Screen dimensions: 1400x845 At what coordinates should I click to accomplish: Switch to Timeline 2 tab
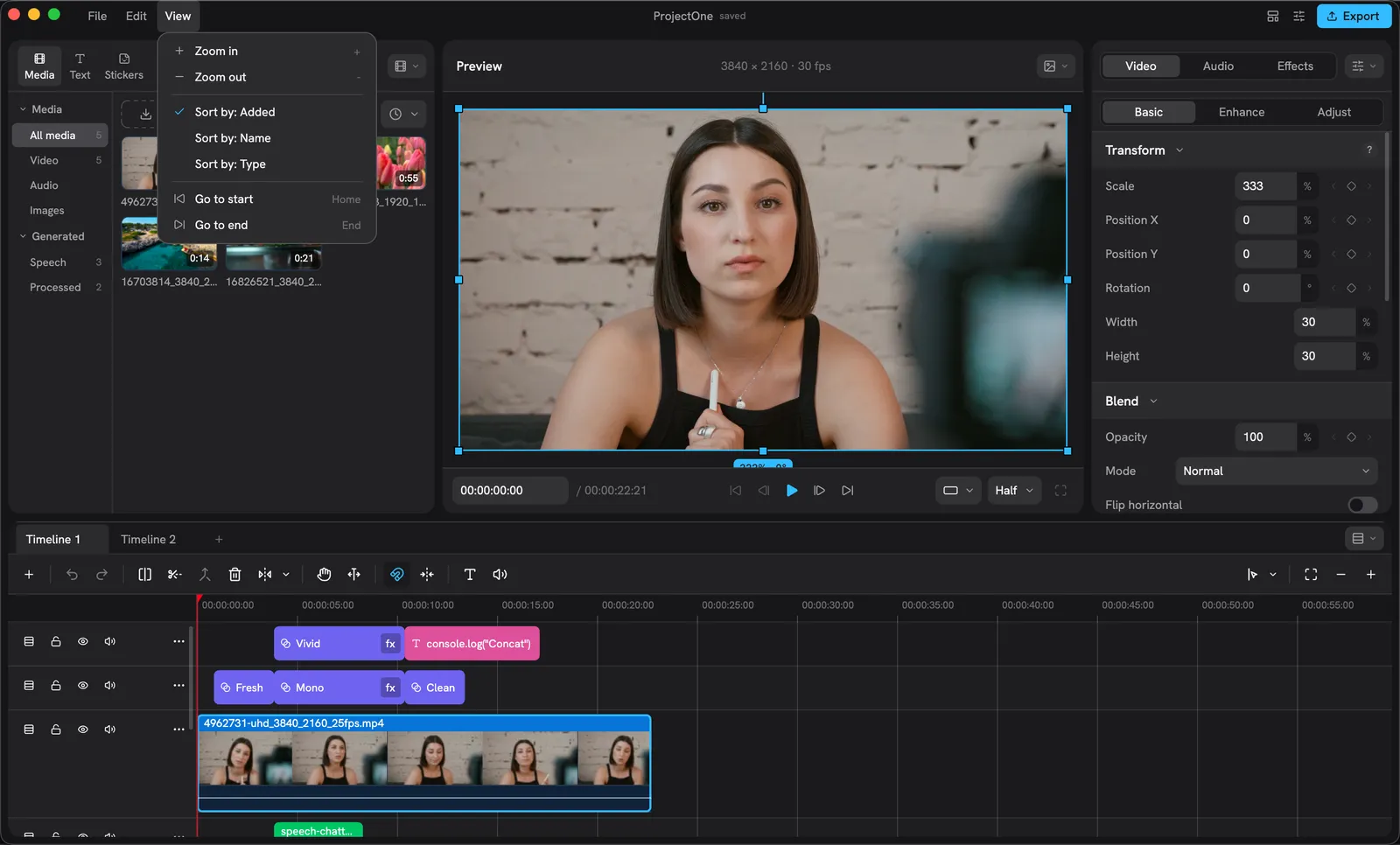[x=148, y=540]
